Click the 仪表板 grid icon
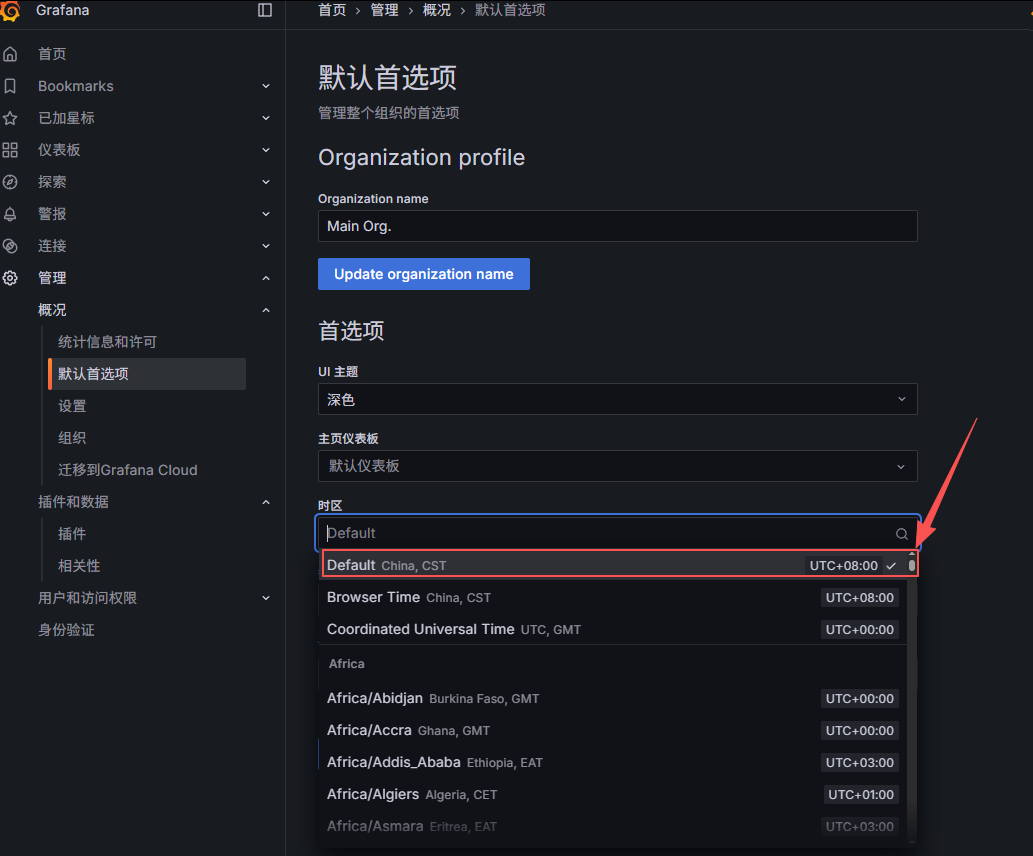Viewport: 1033px width, 856px height. [x=12, y=149]
